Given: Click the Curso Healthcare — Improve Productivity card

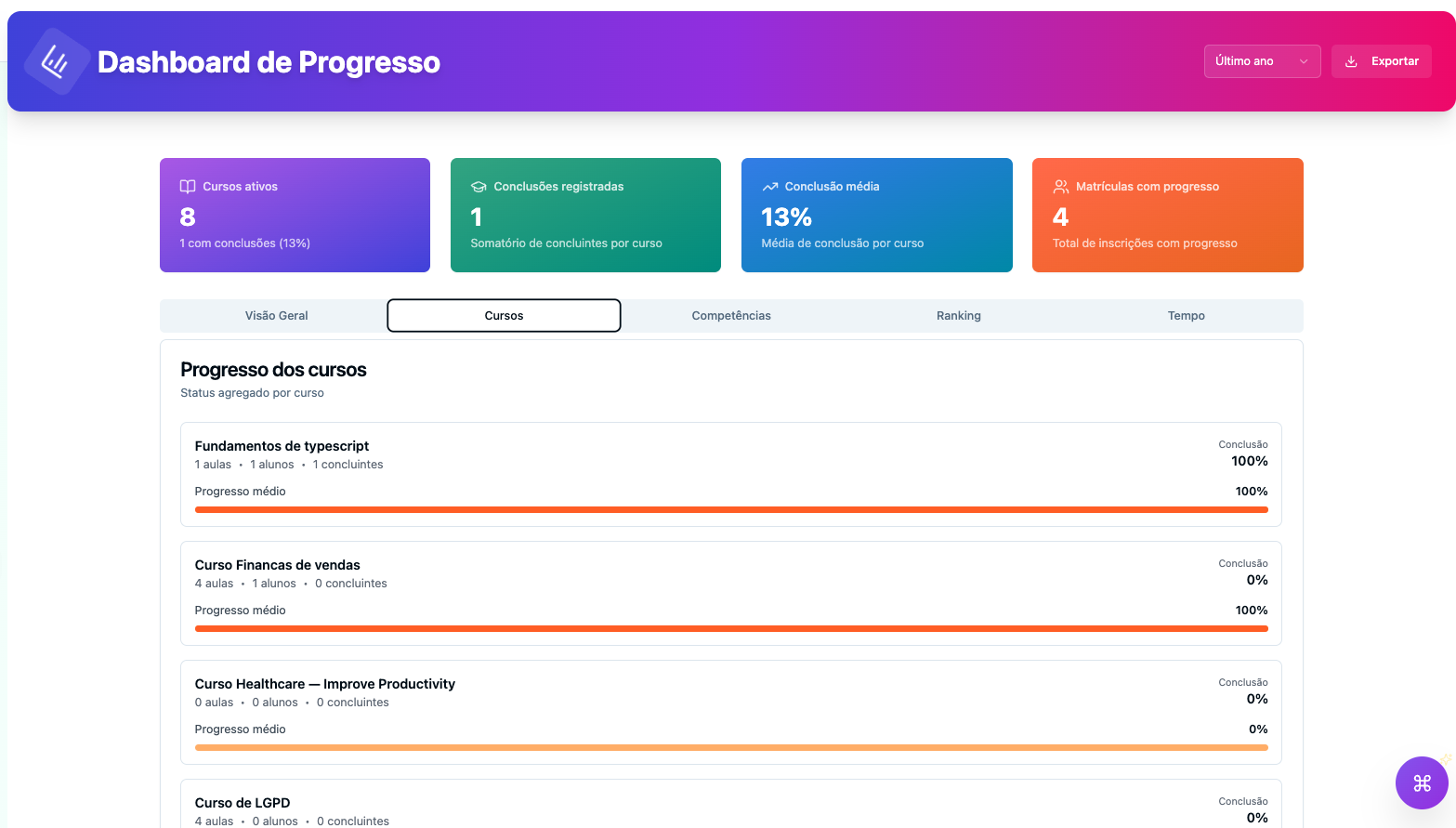Looking at the screenshot, I should [730, 712].
